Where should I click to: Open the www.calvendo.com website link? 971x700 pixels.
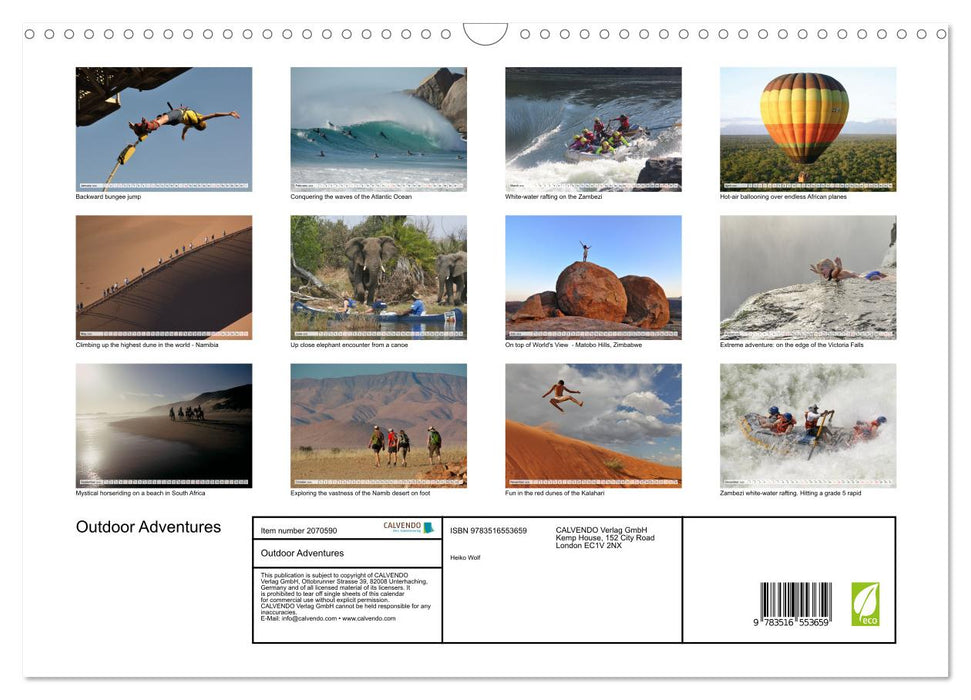(367, 617)
